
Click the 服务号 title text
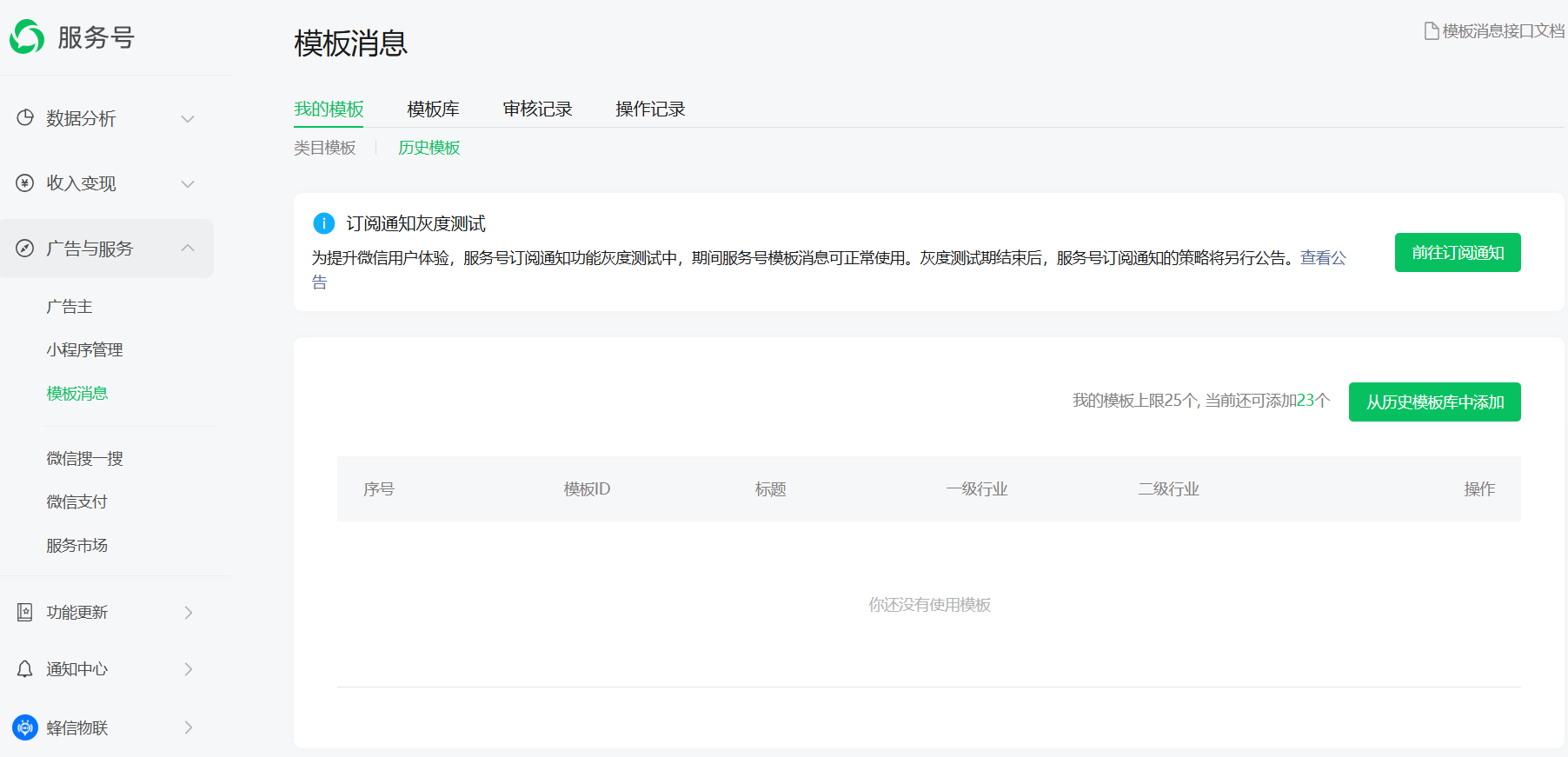tap(96, 37)
